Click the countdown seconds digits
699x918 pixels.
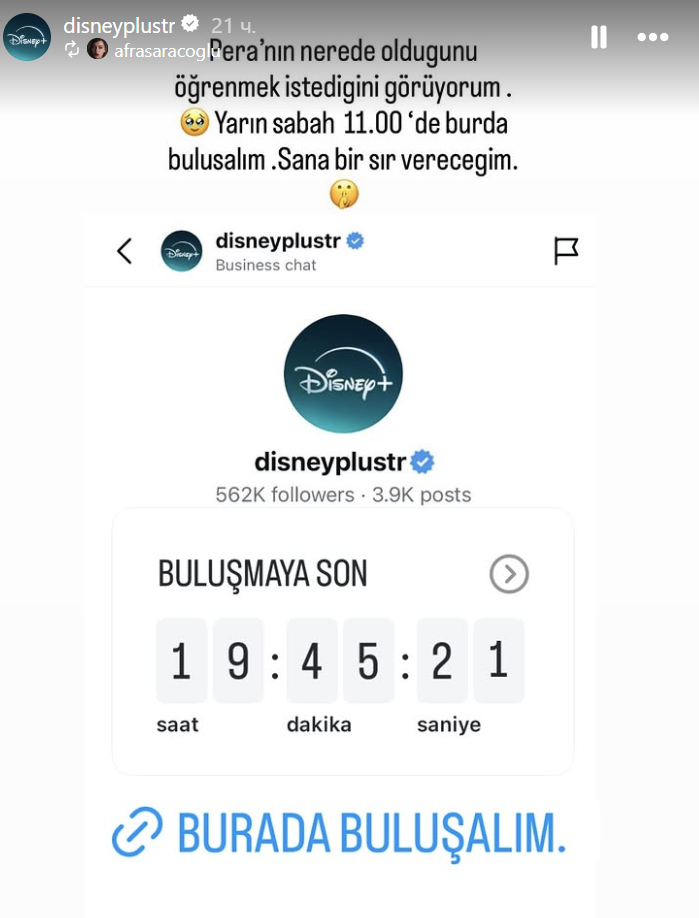click(x=470, y=660)
